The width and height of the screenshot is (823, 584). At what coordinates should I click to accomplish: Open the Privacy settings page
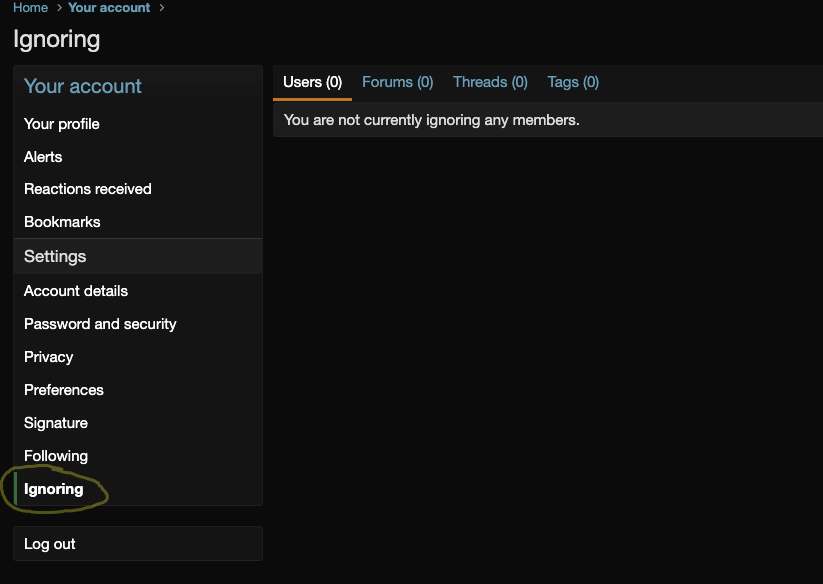click(x=49, y=357)
